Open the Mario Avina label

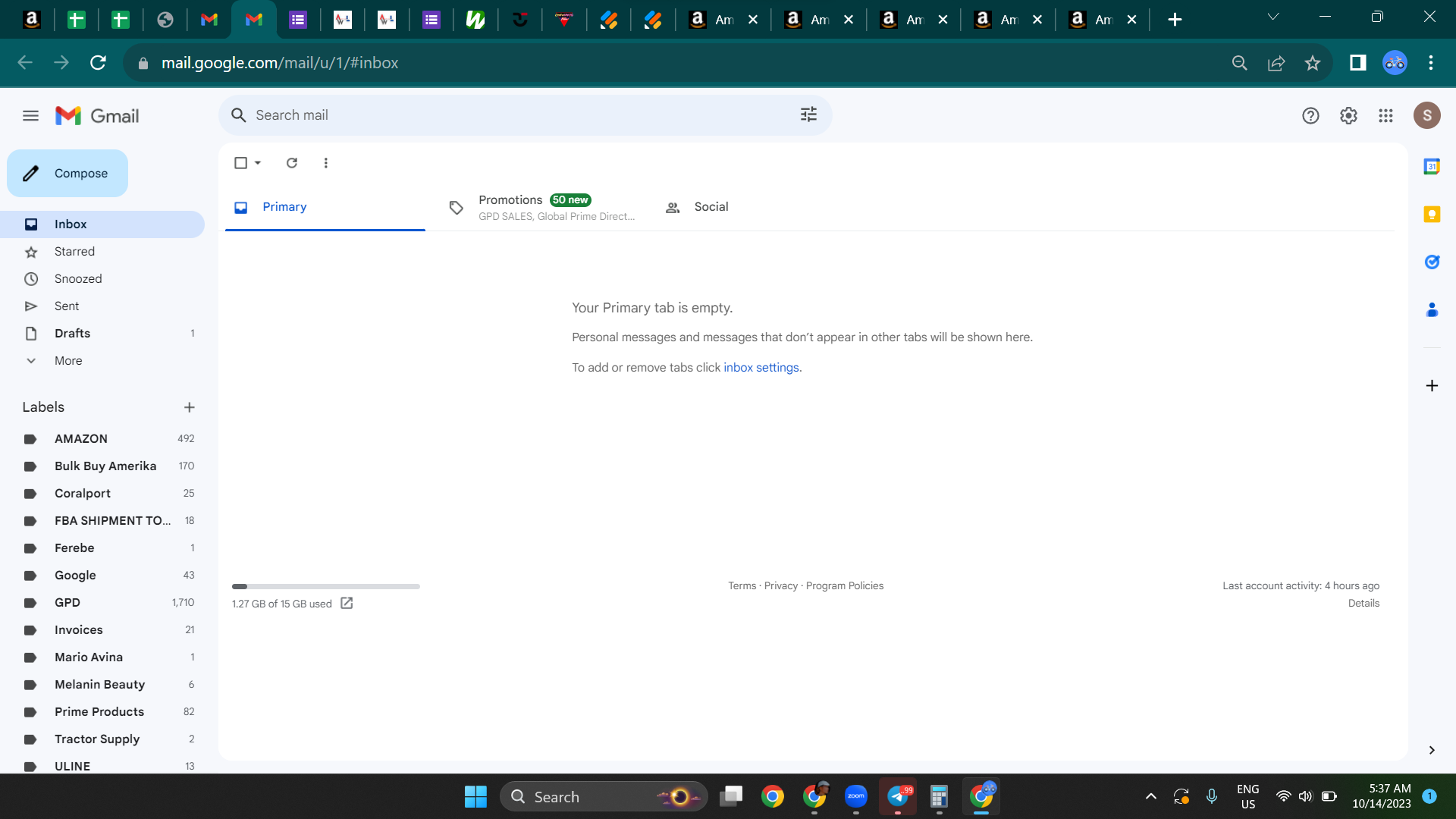102,657
